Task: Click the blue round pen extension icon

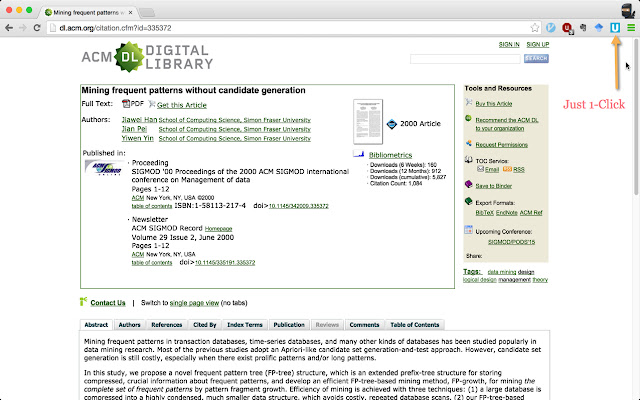Action: tap(551, 27)
